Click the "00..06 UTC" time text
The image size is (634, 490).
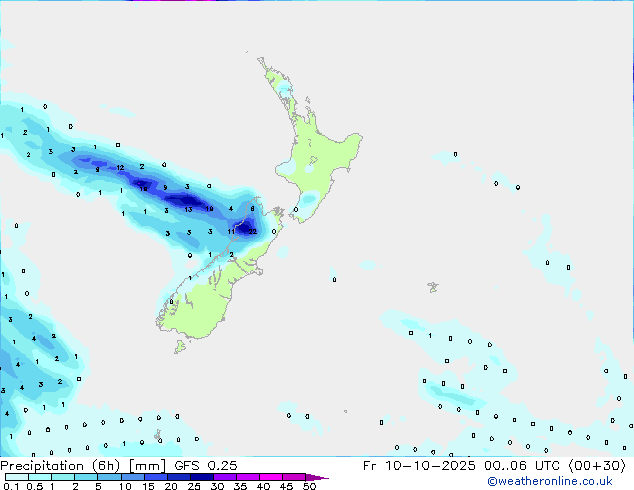click(522, 466)
